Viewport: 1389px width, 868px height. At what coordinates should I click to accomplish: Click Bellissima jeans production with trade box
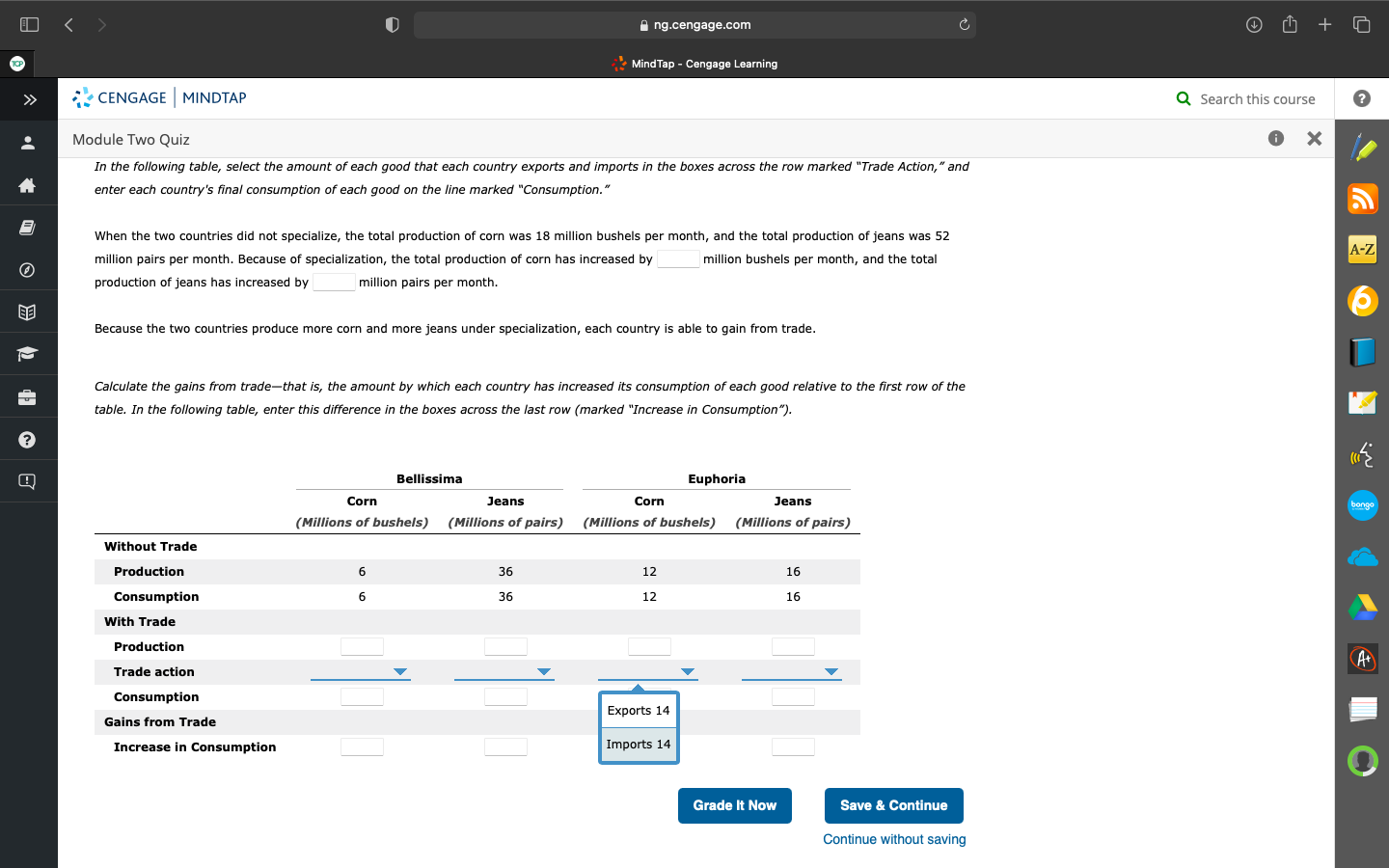(x=505, y=646)
